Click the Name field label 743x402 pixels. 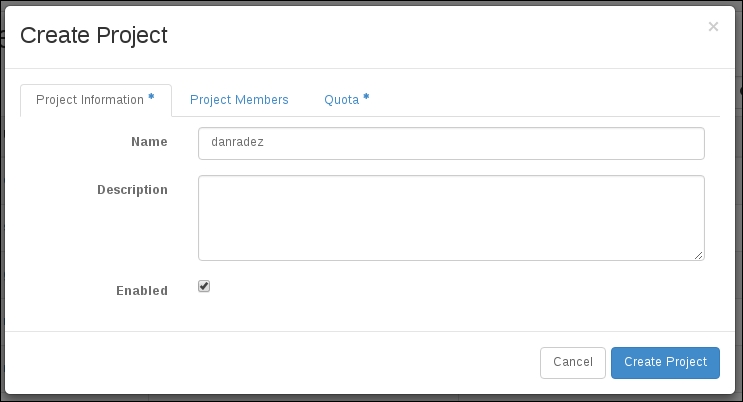point(149,142)
